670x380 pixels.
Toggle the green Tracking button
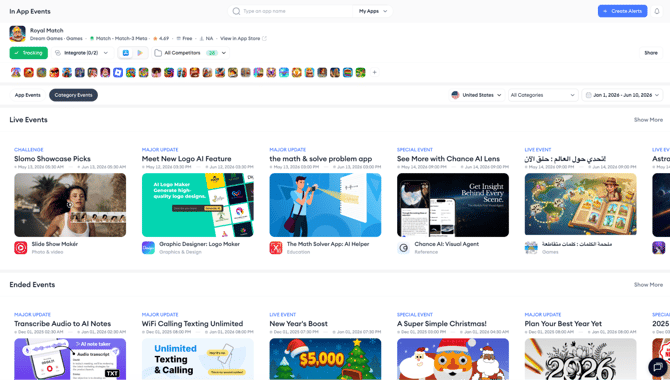point(29,53)
